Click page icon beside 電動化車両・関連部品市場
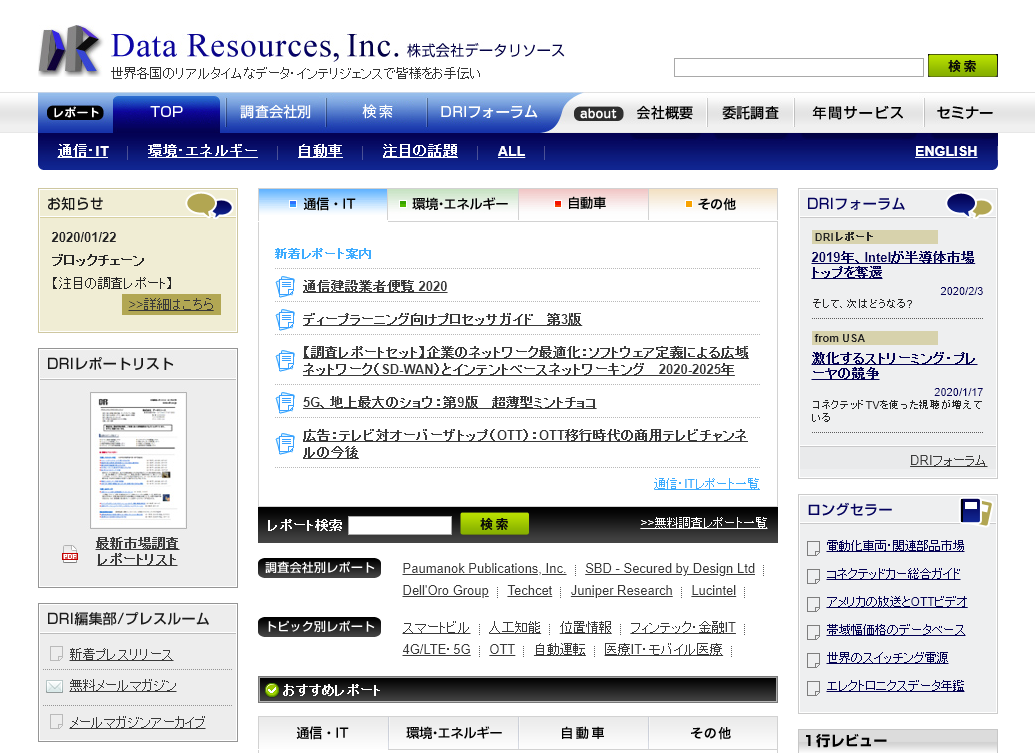 tap(814, 547)
